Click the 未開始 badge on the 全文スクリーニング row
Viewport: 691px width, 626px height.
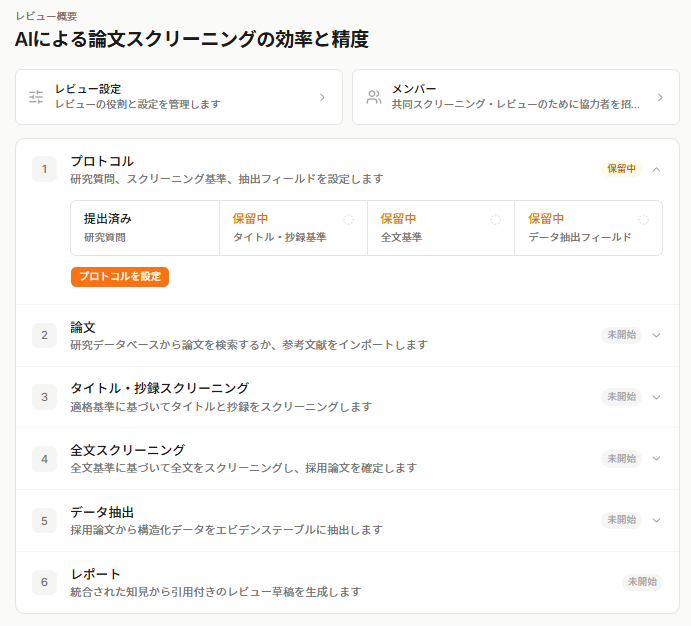pos(621,459)
